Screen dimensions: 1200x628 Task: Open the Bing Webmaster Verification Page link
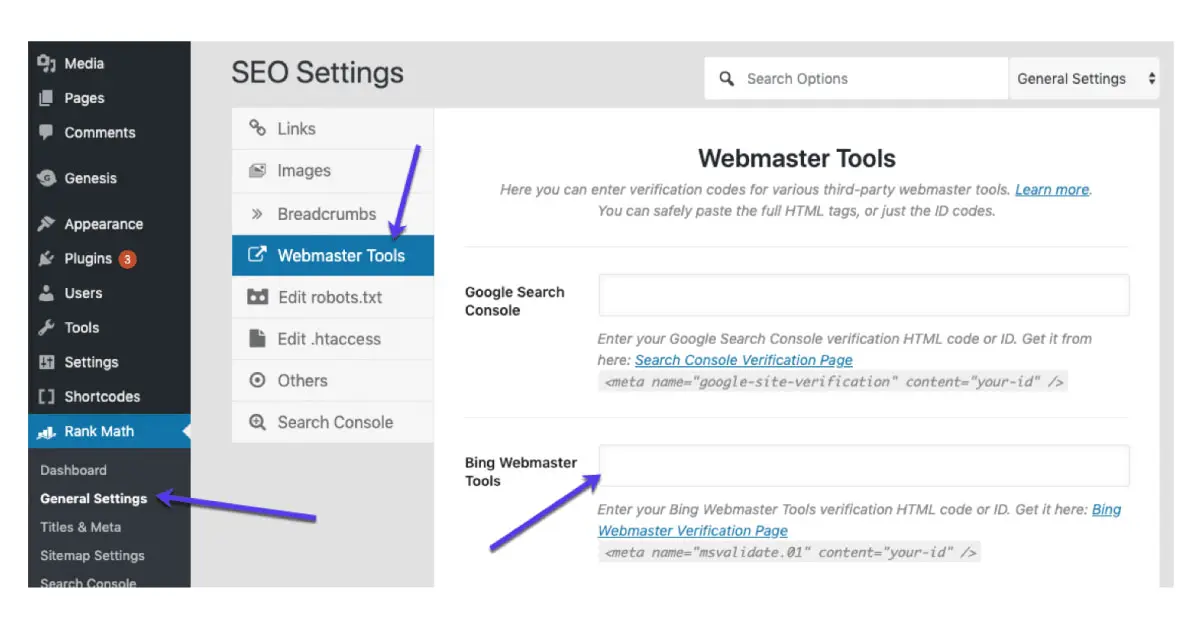click(x=692, y=531)
